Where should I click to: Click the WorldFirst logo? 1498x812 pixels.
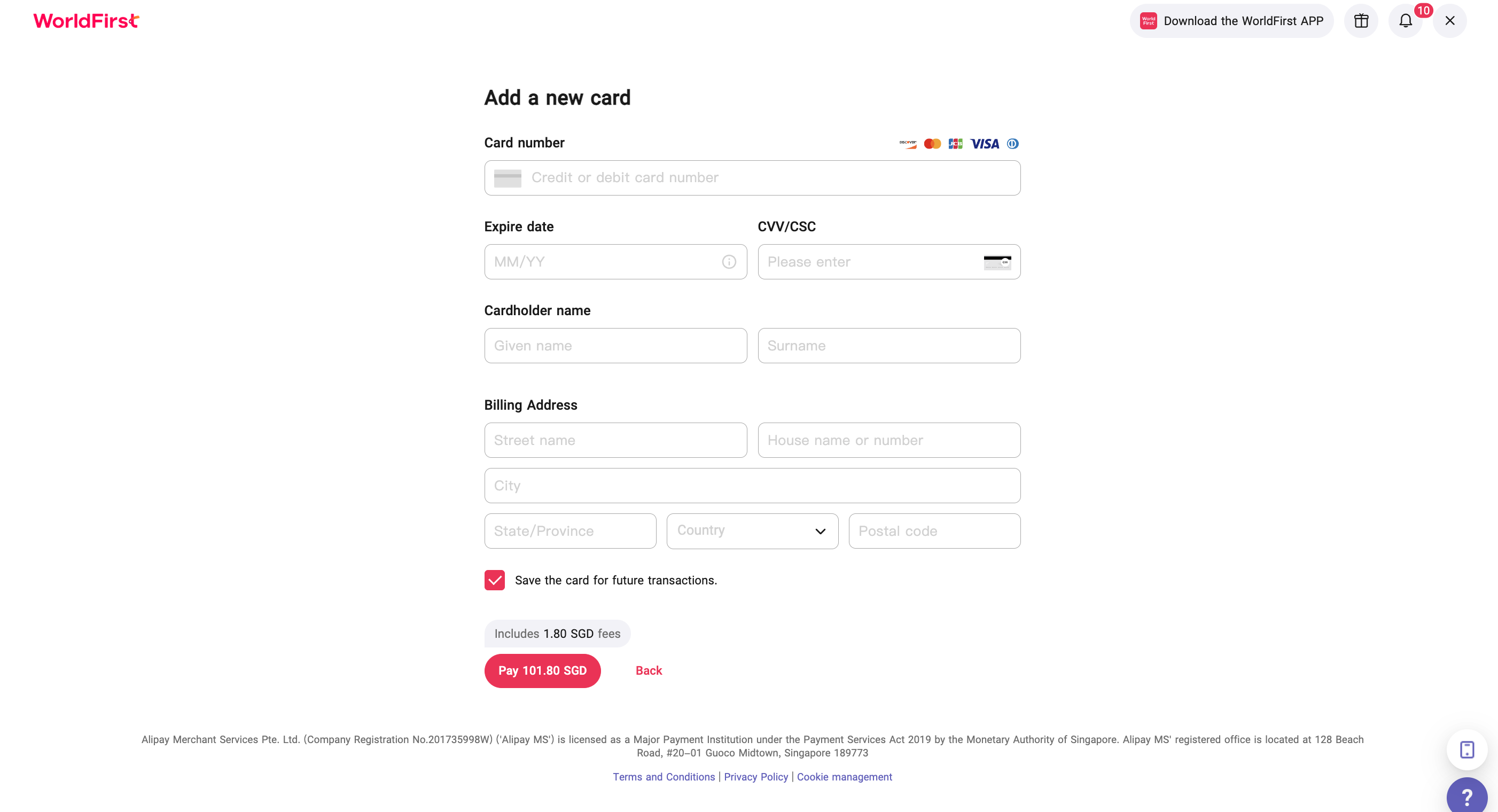[86, 21]
